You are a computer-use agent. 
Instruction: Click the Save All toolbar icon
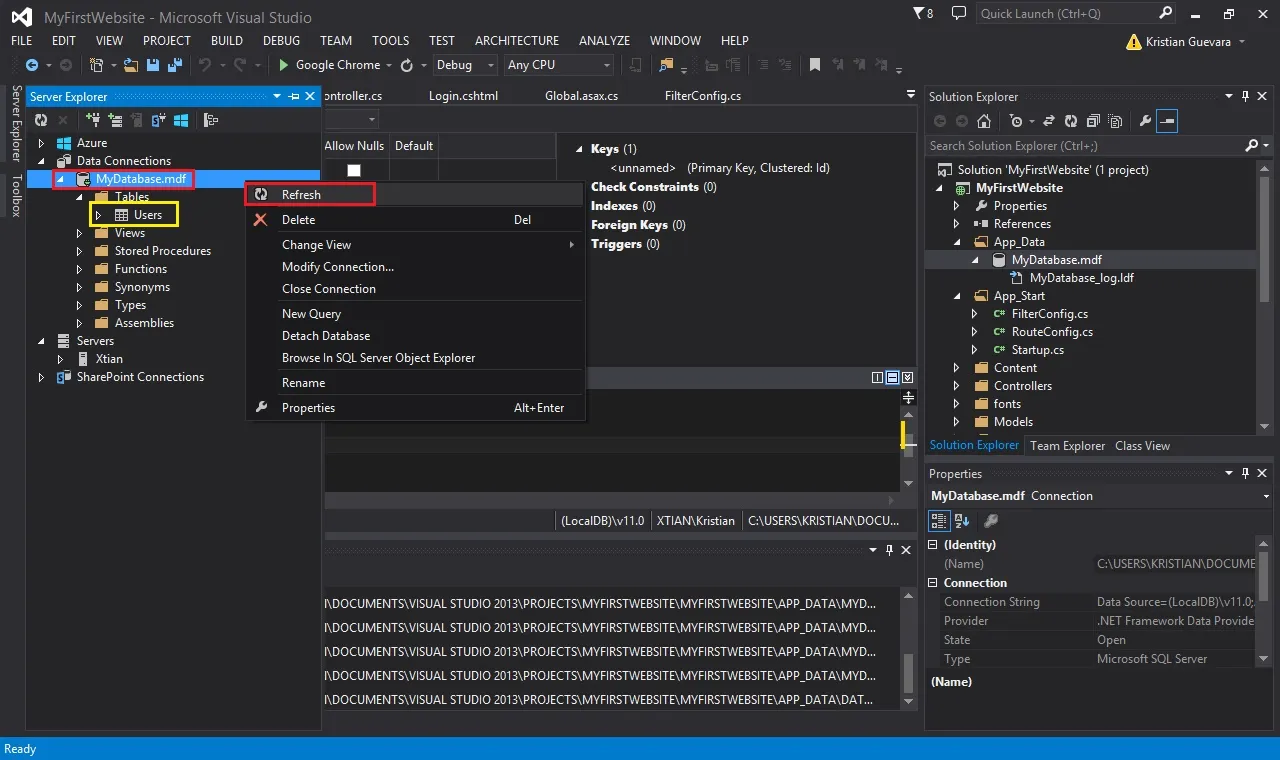174,65
